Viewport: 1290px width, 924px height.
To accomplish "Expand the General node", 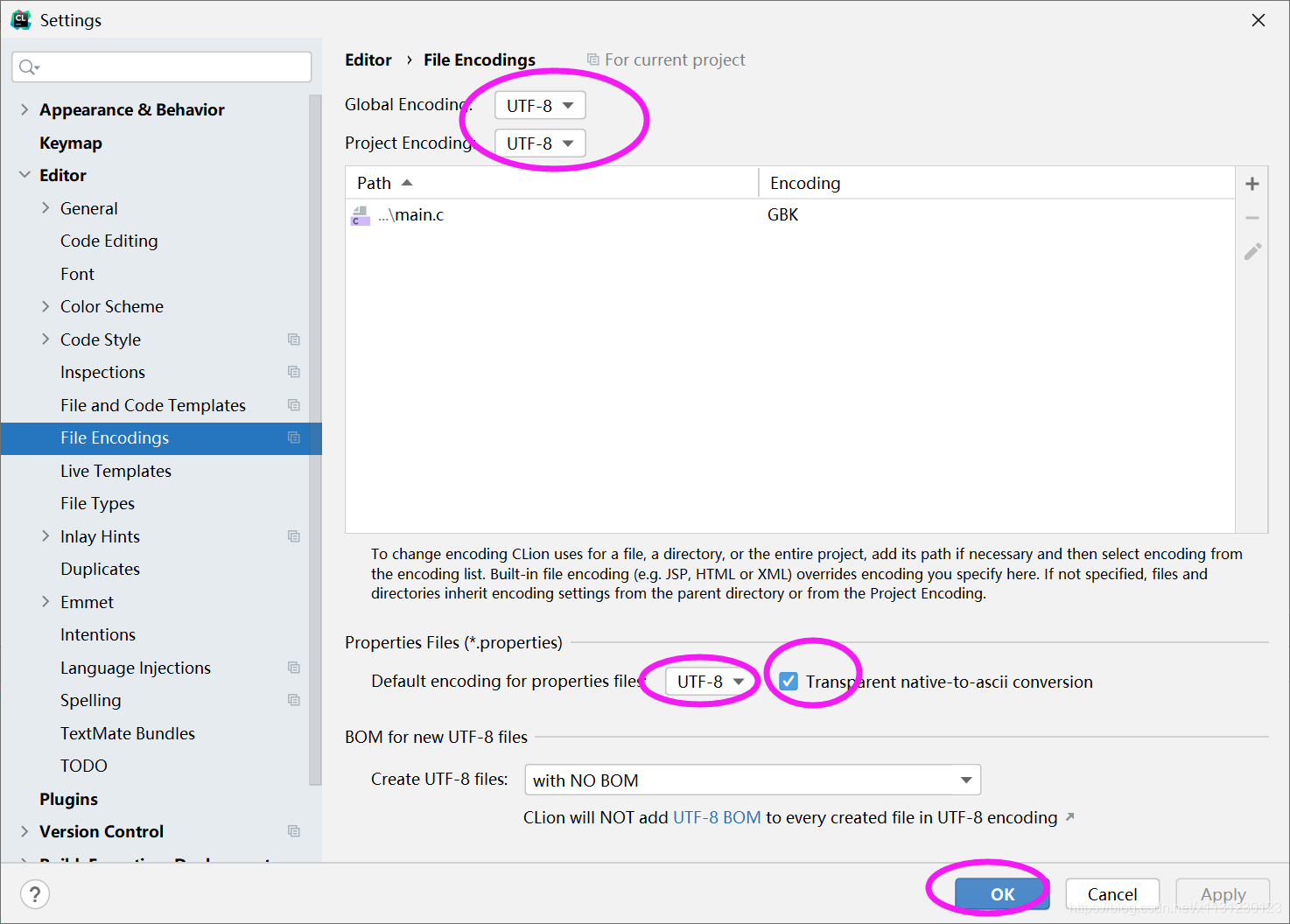I will (46, 208).
